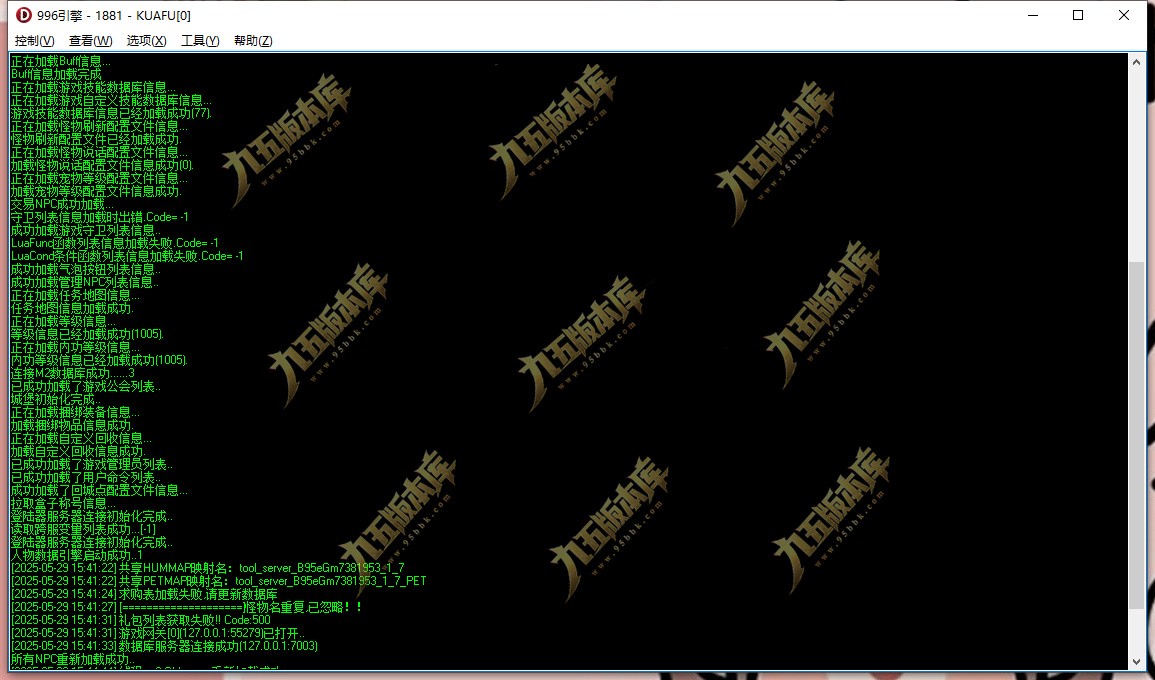Click the line '人物数据引擎启动成功..1'
This screenshot has height=680, width=1155.
point(77,555)
